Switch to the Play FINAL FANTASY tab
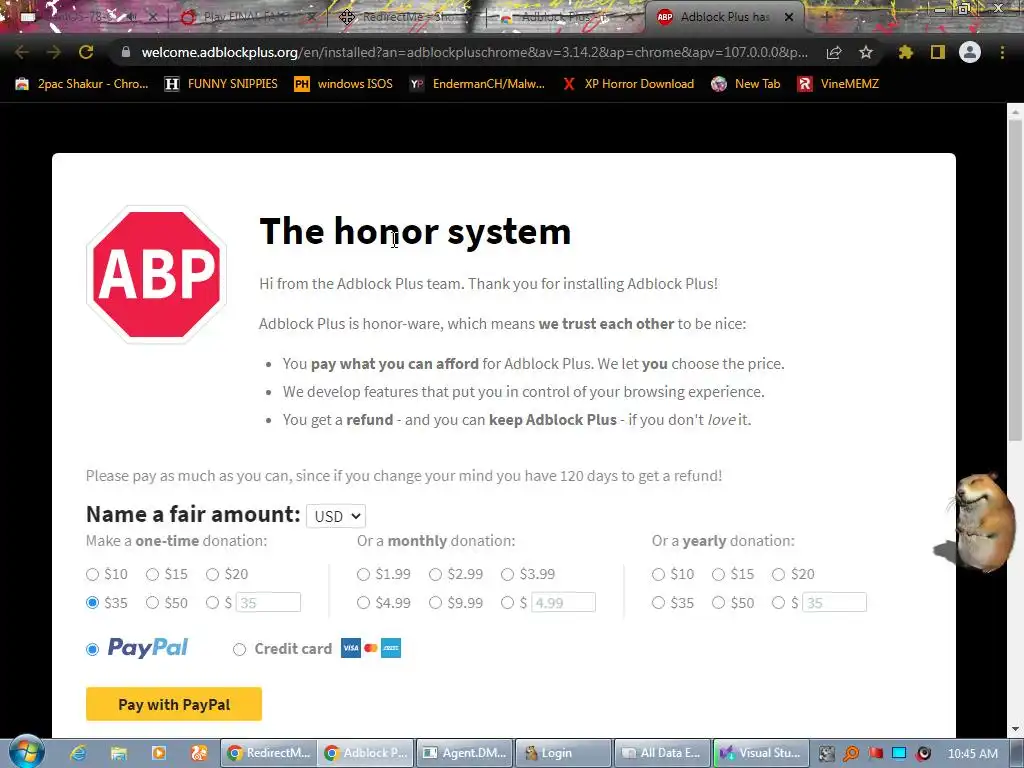Screen dimensions: 1024x768 click(x=245, y=18)
